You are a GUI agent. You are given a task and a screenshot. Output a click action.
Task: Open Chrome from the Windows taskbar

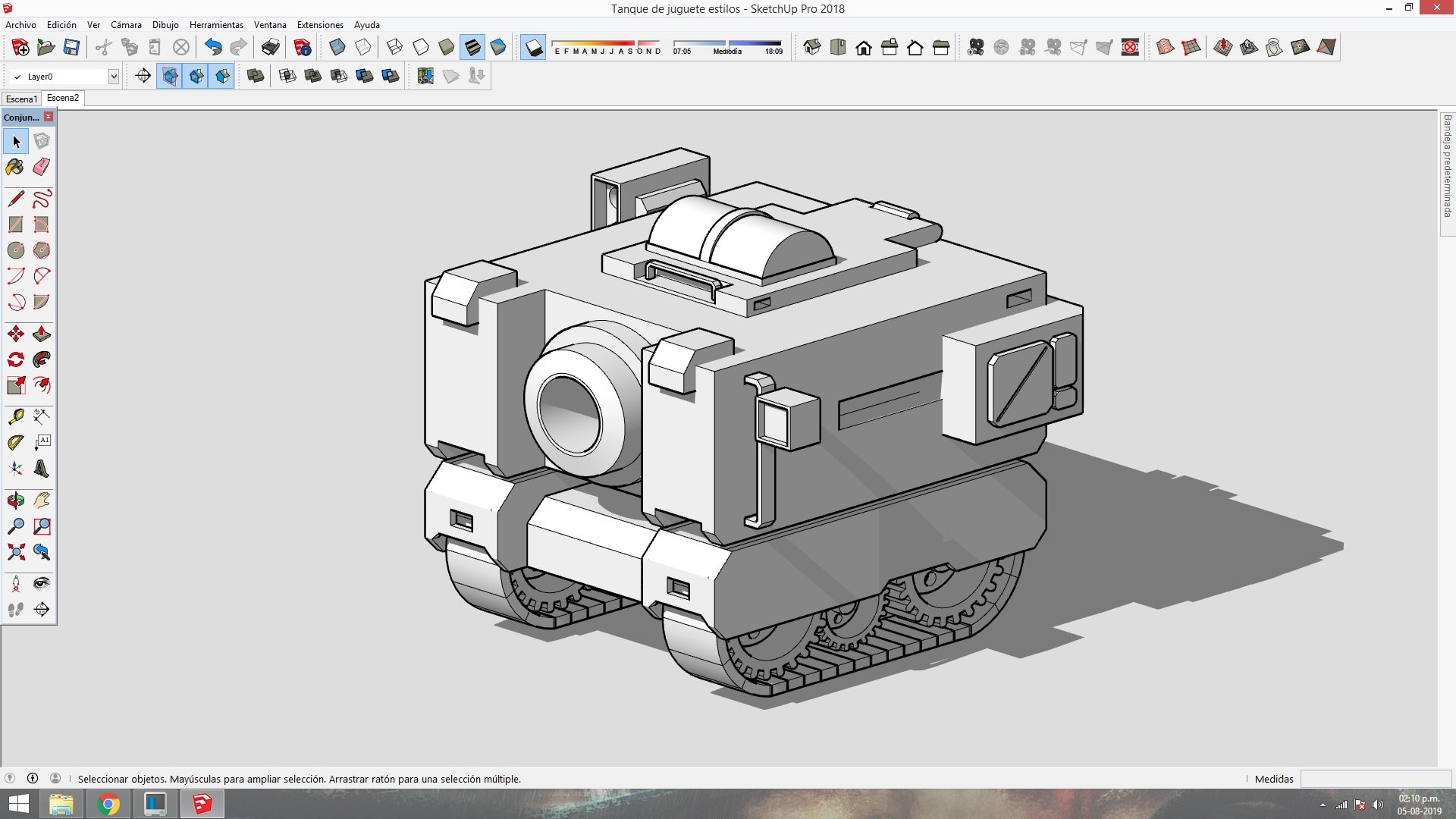coord(108,804)
